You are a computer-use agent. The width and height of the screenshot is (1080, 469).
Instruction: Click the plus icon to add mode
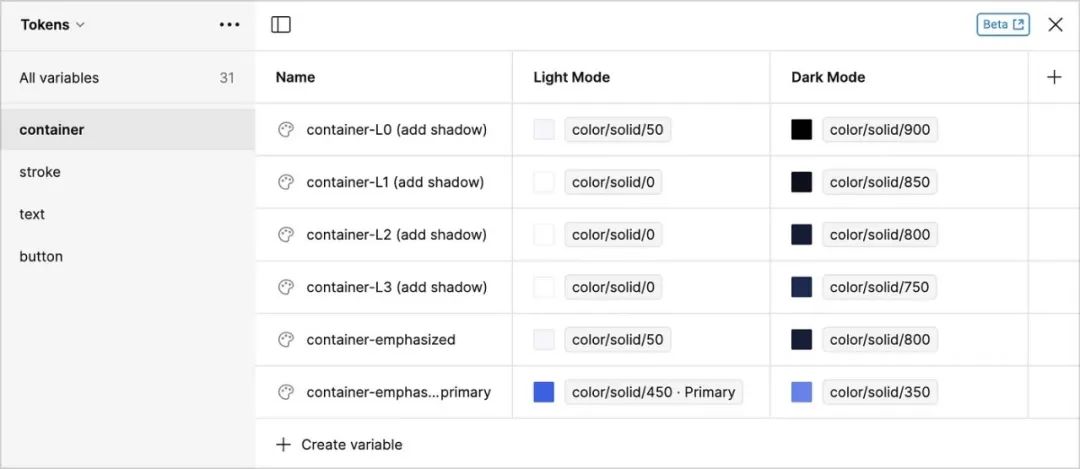click(x=1054, y=77)
